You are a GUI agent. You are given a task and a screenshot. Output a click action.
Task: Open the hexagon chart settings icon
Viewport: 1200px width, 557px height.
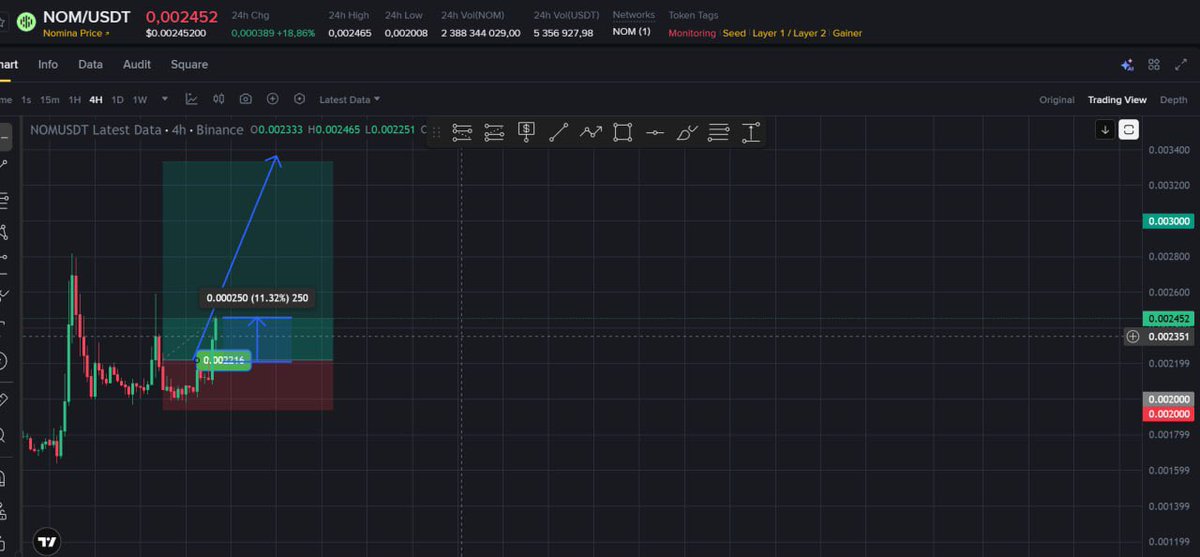[x=299, y=99]
